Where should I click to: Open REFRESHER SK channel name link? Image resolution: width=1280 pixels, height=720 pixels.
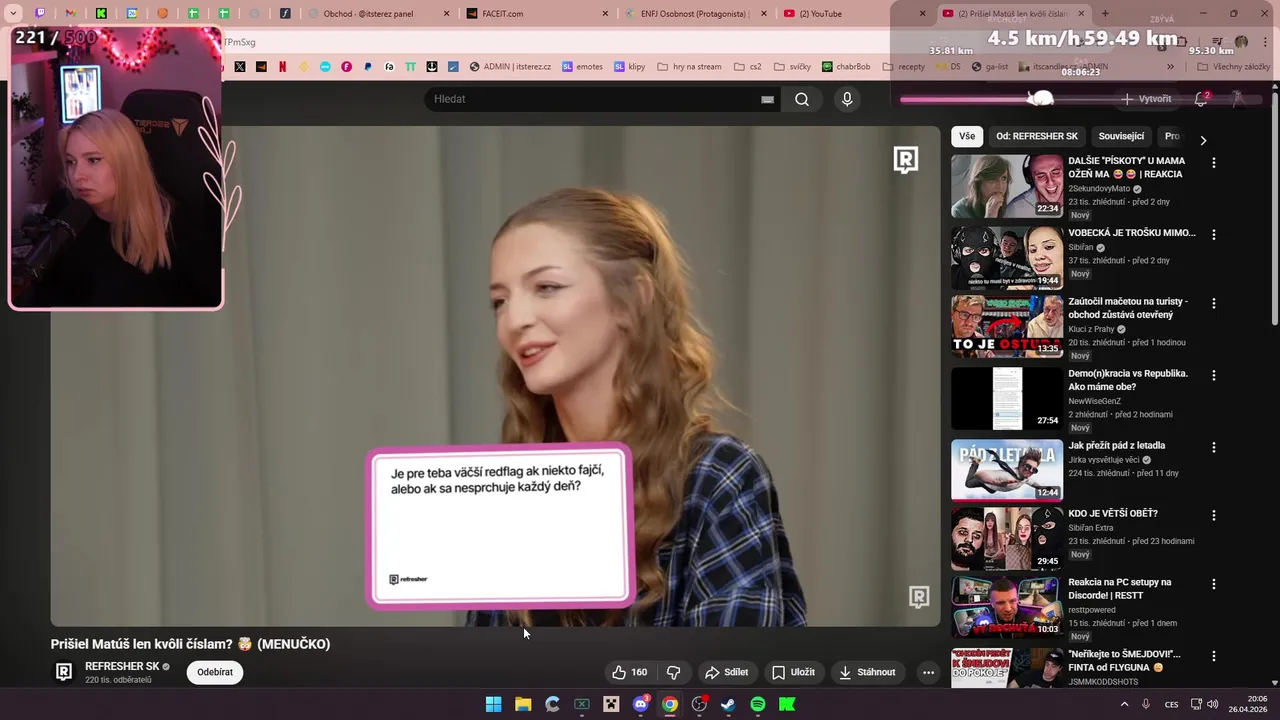pos(122,666)
